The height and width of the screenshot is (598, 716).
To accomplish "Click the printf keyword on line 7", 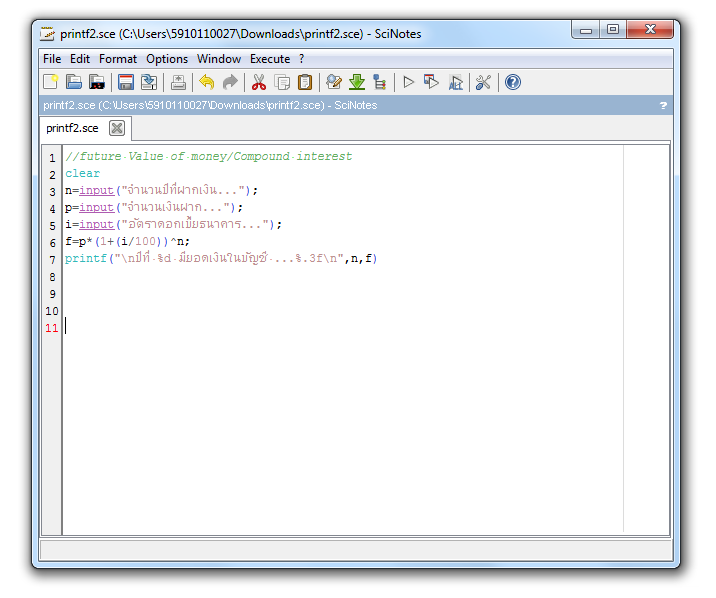I will pos(86,258).
